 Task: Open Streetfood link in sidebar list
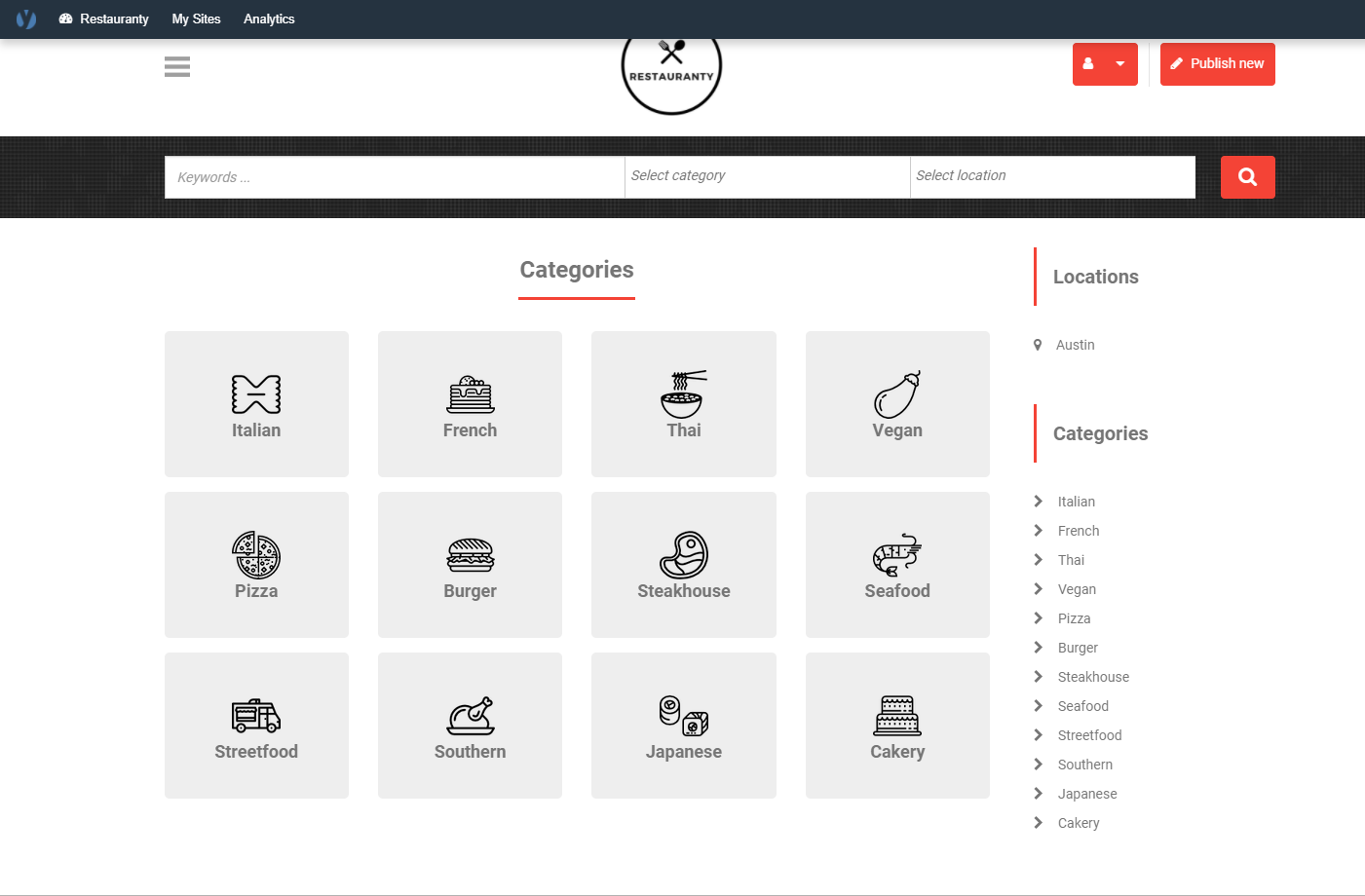[1090, 735]
